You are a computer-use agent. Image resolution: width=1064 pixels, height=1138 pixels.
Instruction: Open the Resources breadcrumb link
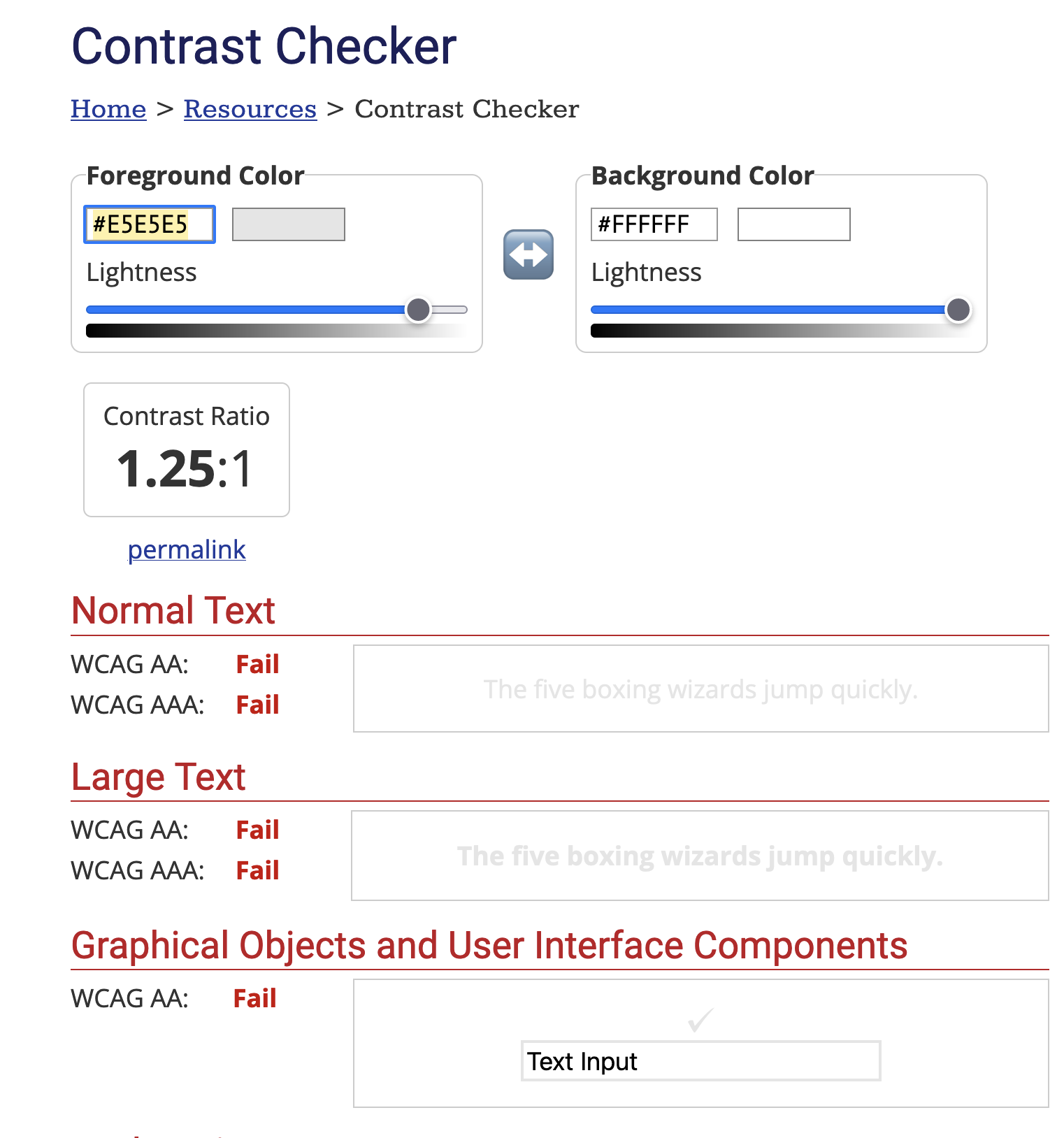pos(250,109)
